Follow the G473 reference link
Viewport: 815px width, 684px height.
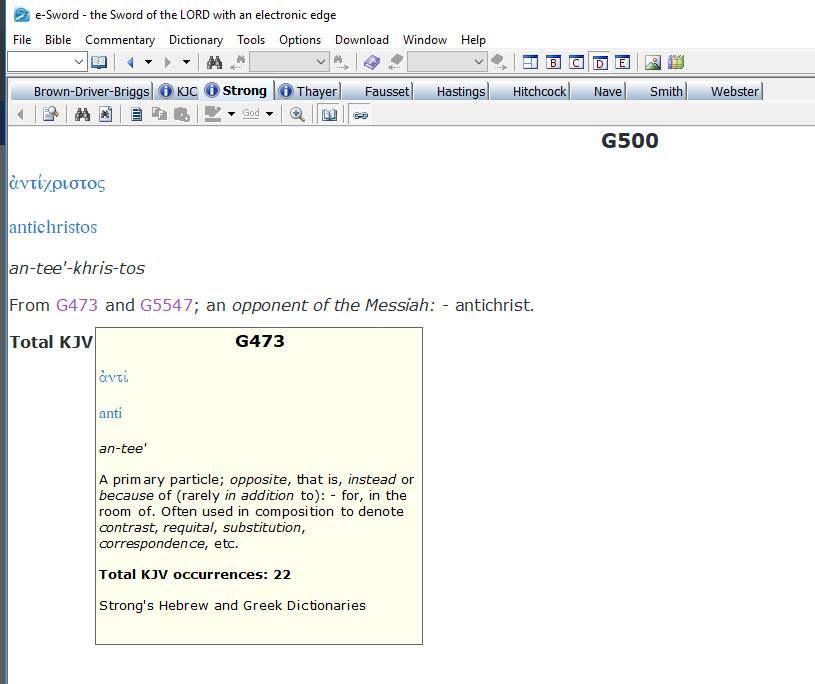click(x=76, y=305)
